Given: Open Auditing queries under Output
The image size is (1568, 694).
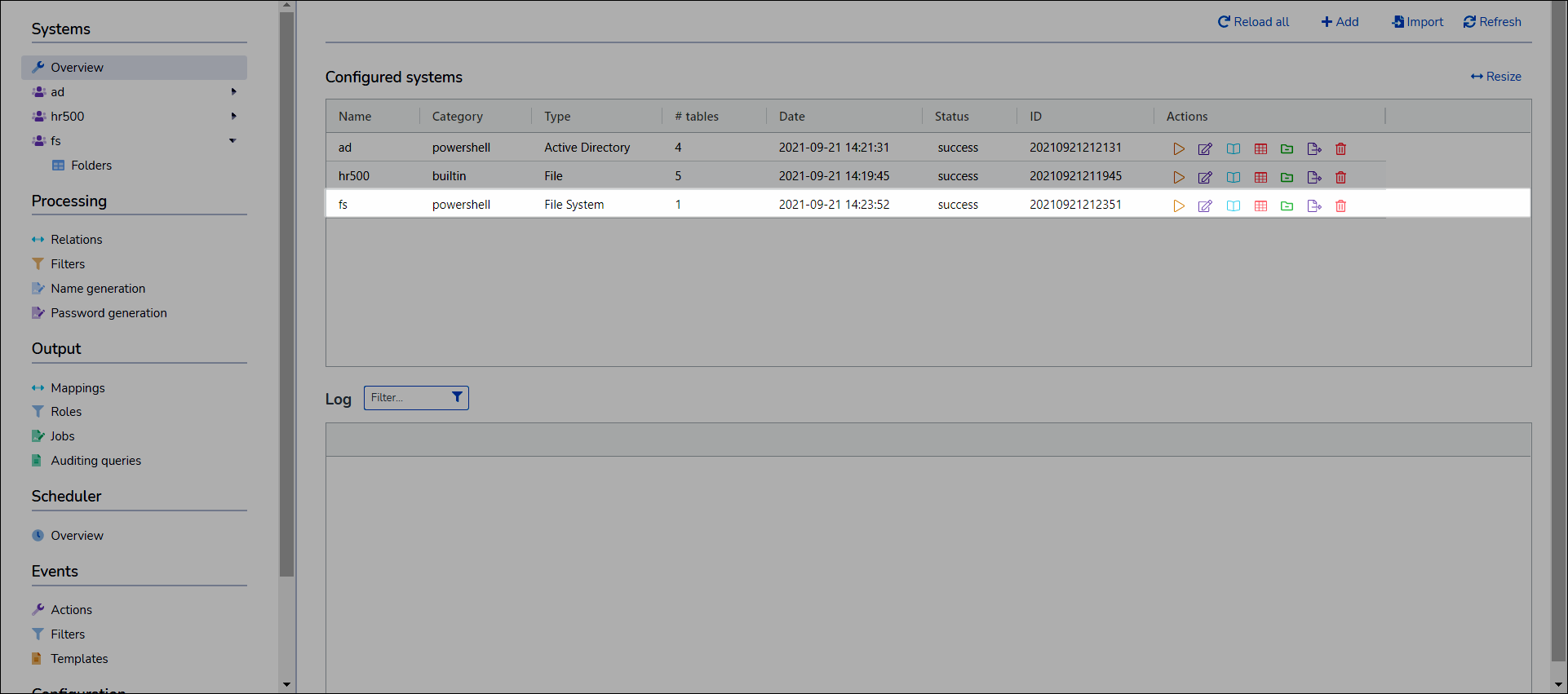Looking at the screenshot, I should point(95,461).
